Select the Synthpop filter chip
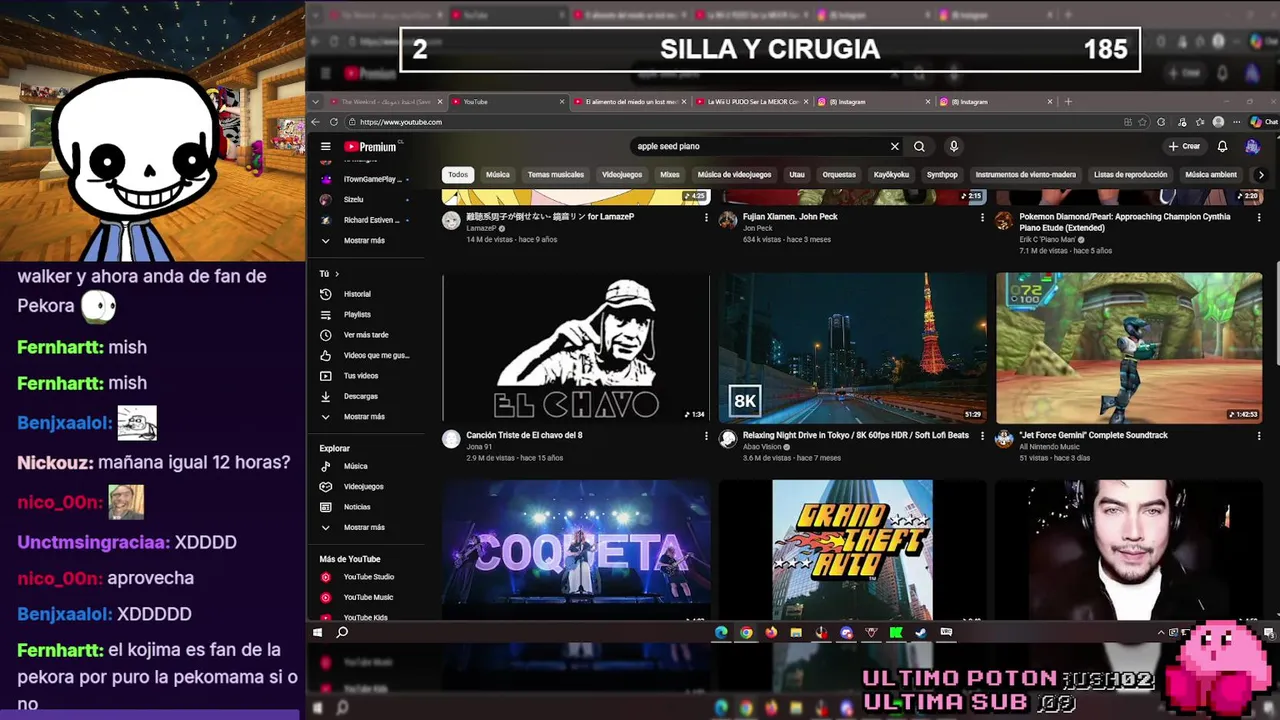Image resolution: width=1280 pixels, height=720 pixels. click(x=942, y=175)
